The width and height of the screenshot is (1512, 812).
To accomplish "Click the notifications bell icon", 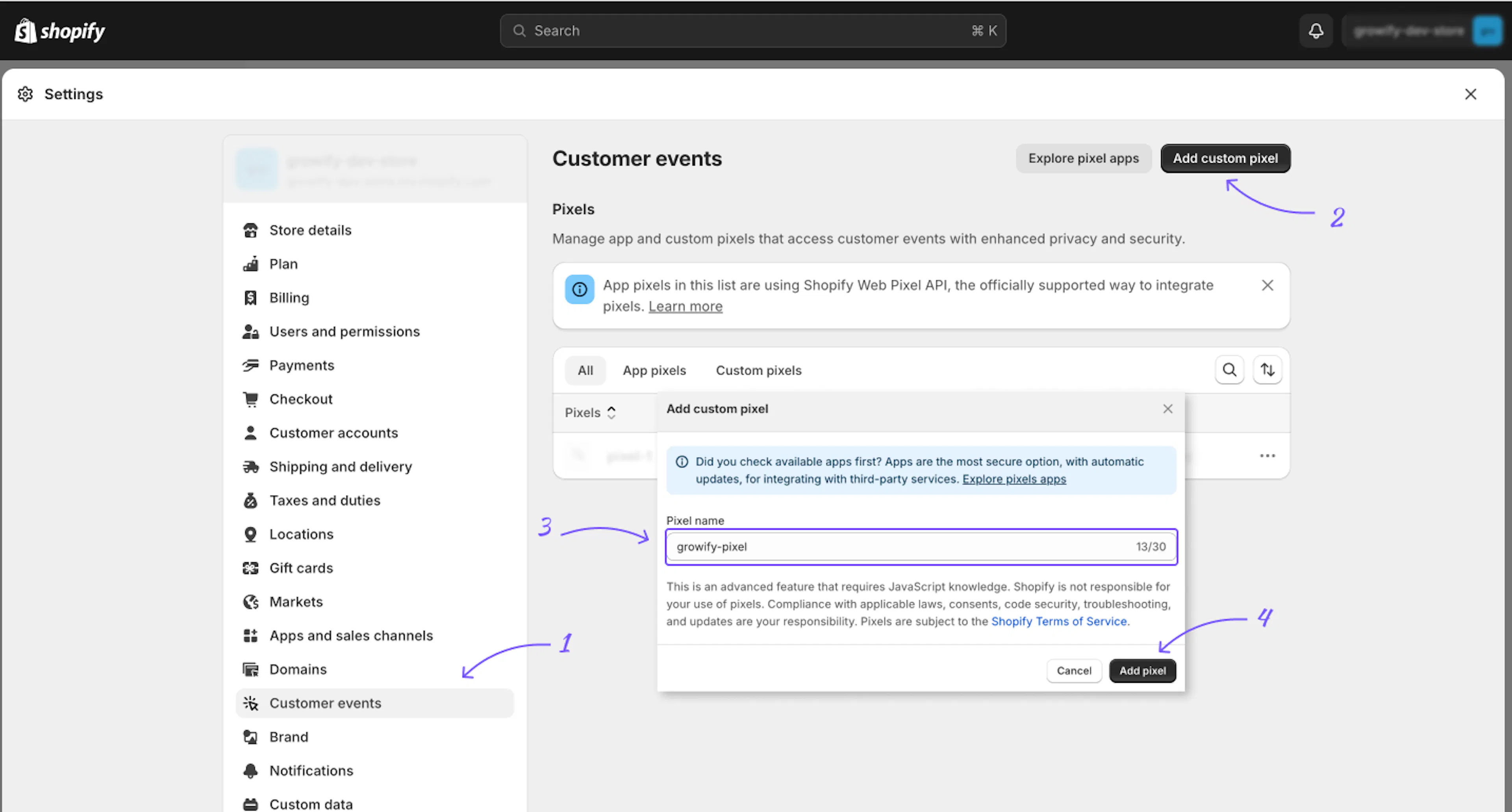I will tap(1316, 30).
